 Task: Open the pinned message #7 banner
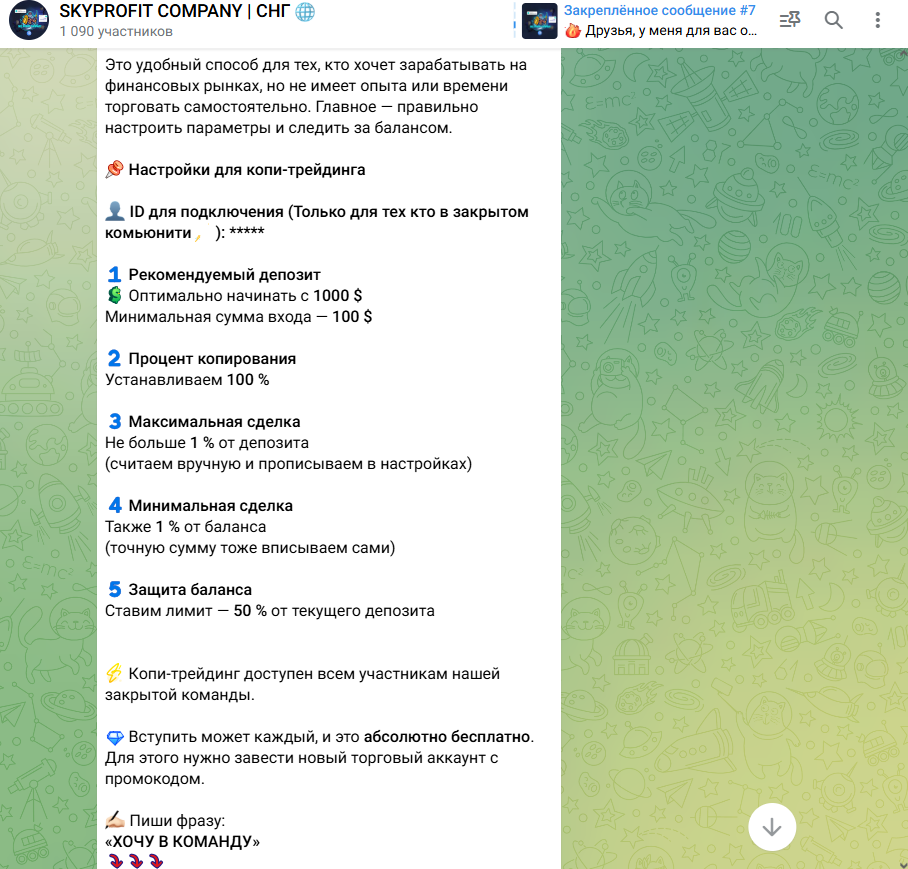point(639,21)
